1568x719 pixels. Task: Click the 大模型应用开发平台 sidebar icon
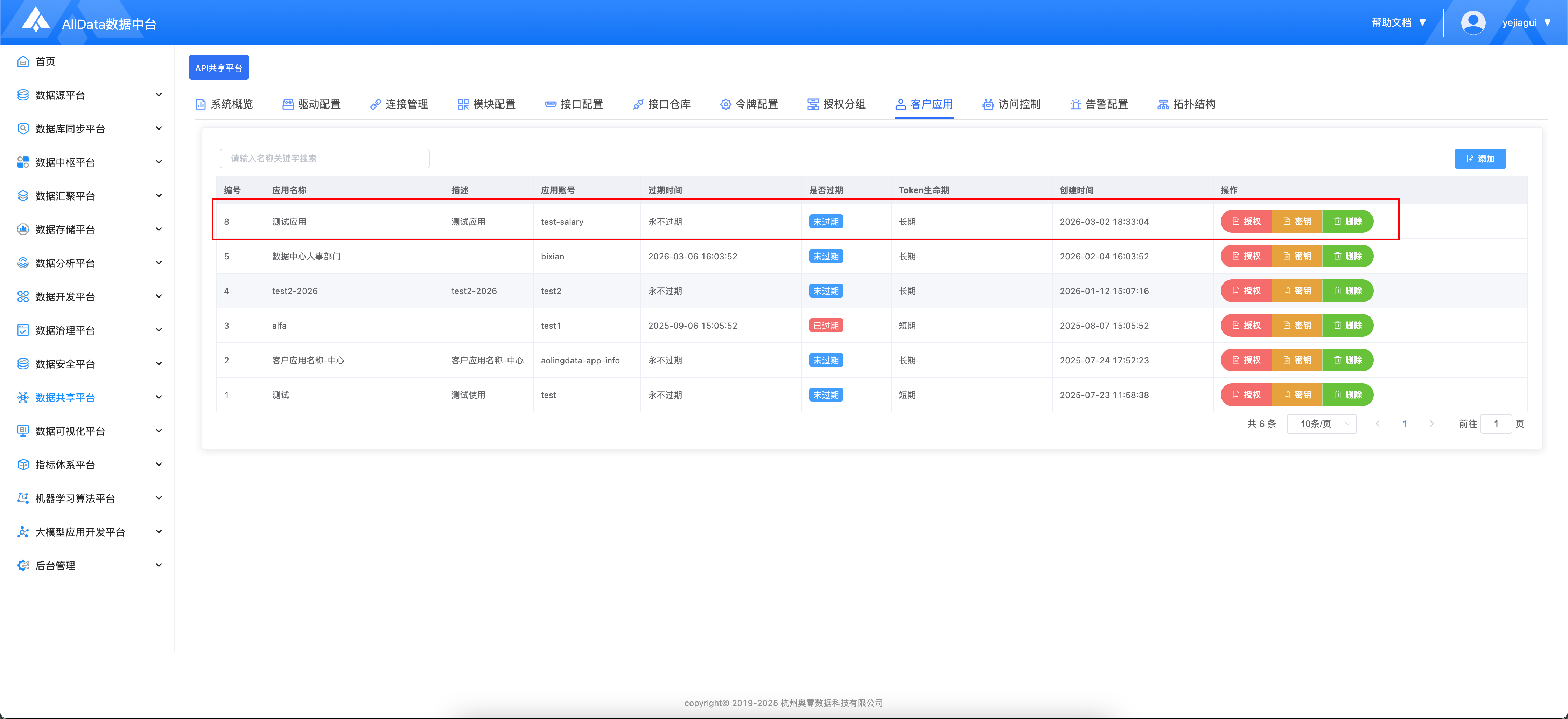pyautogui.click(x=23, y=532)
